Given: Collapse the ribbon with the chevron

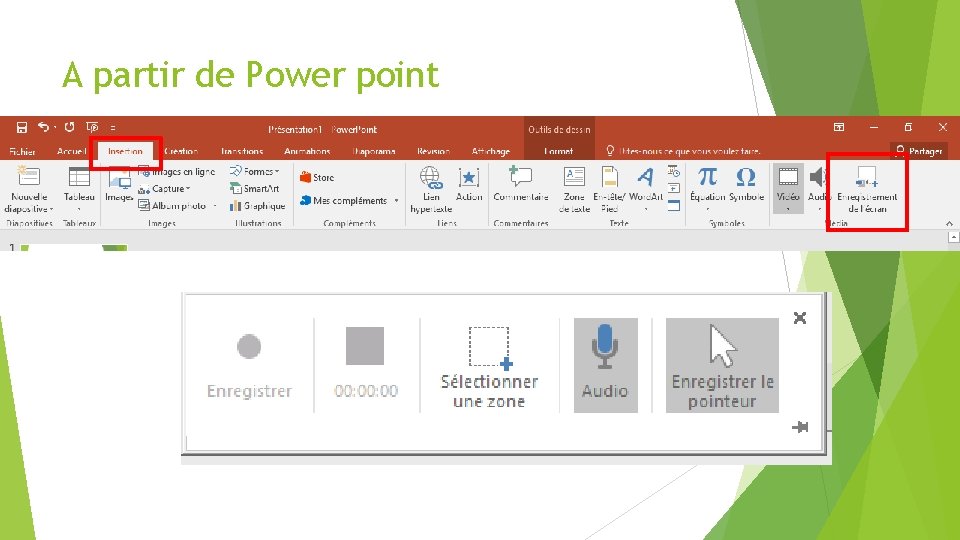Looking at the screenshot, I should [x=949, y=223].
